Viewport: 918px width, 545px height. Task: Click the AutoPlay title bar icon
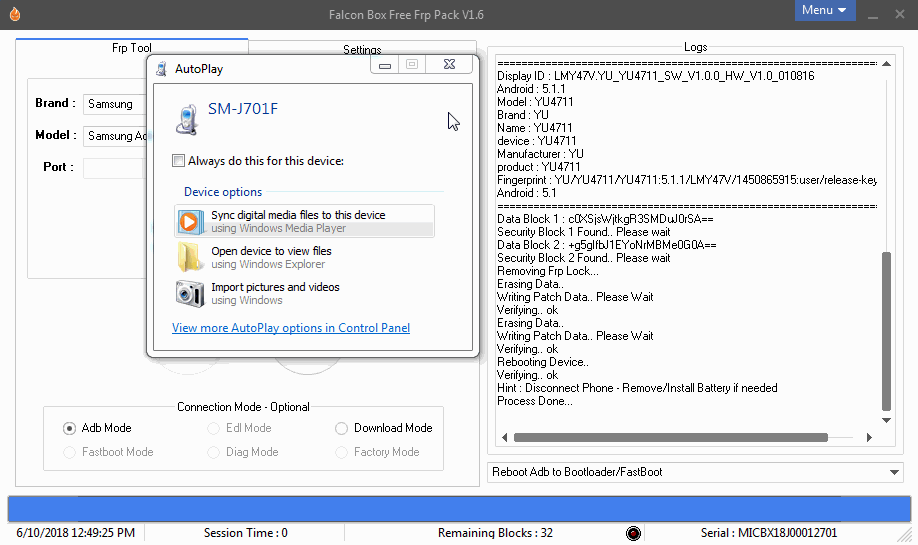coord(162,69)
